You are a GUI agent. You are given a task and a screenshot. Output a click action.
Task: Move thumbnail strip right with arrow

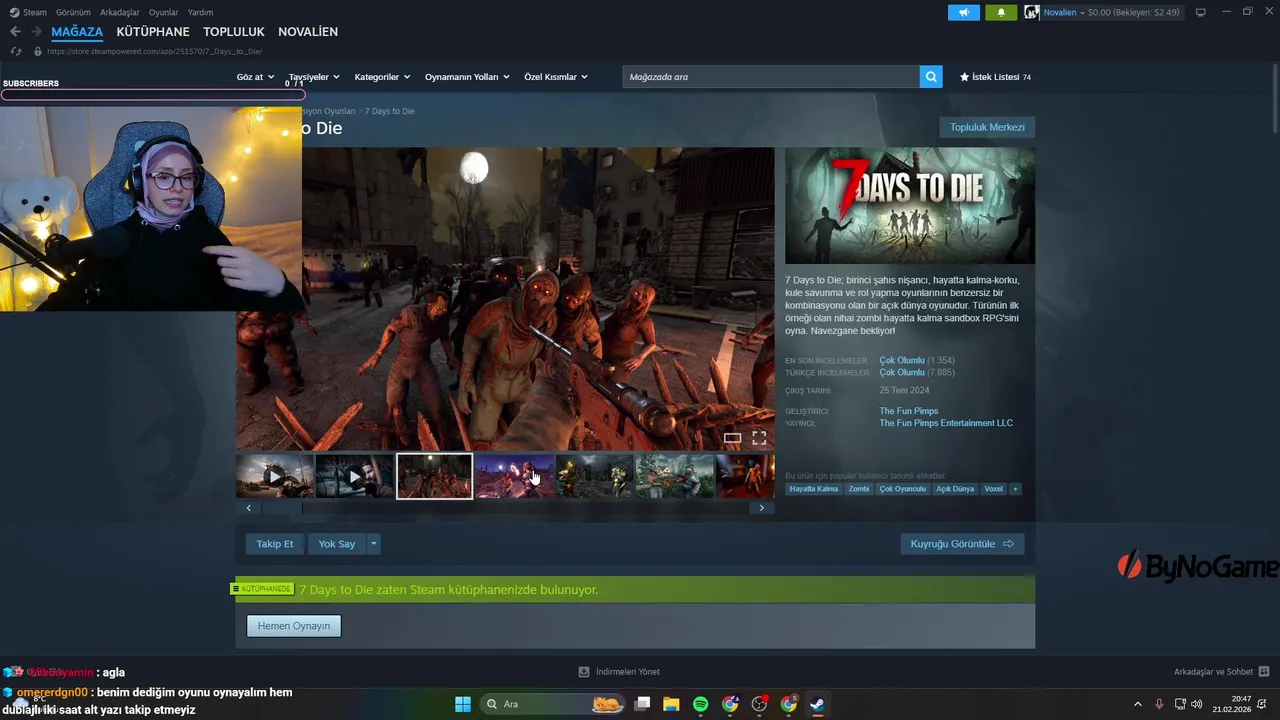pyautogui.click(x=762, y=508)
